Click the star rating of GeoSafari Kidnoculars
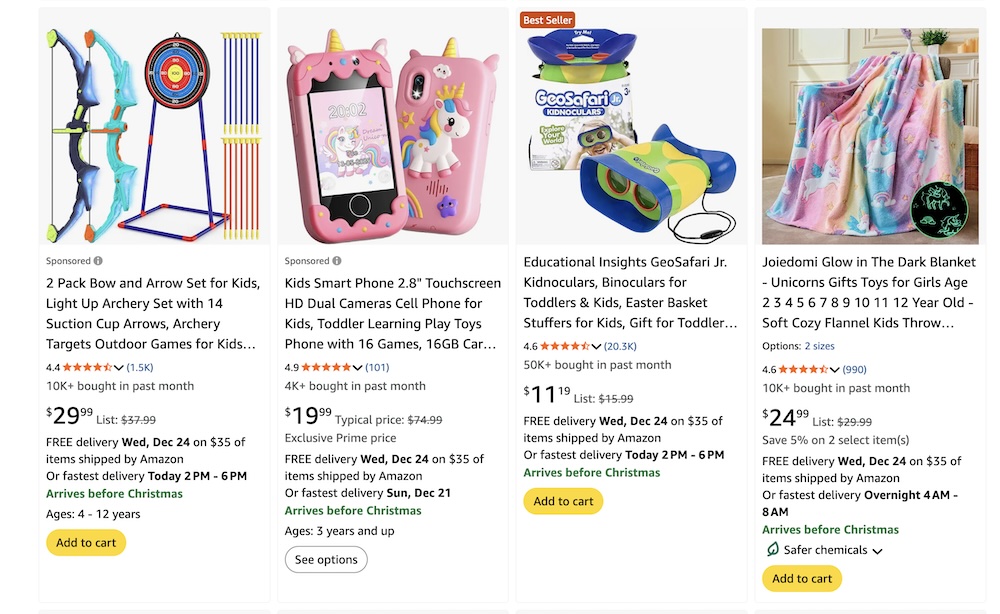The height and width of the screenshot is (614, 1000). 565,346
